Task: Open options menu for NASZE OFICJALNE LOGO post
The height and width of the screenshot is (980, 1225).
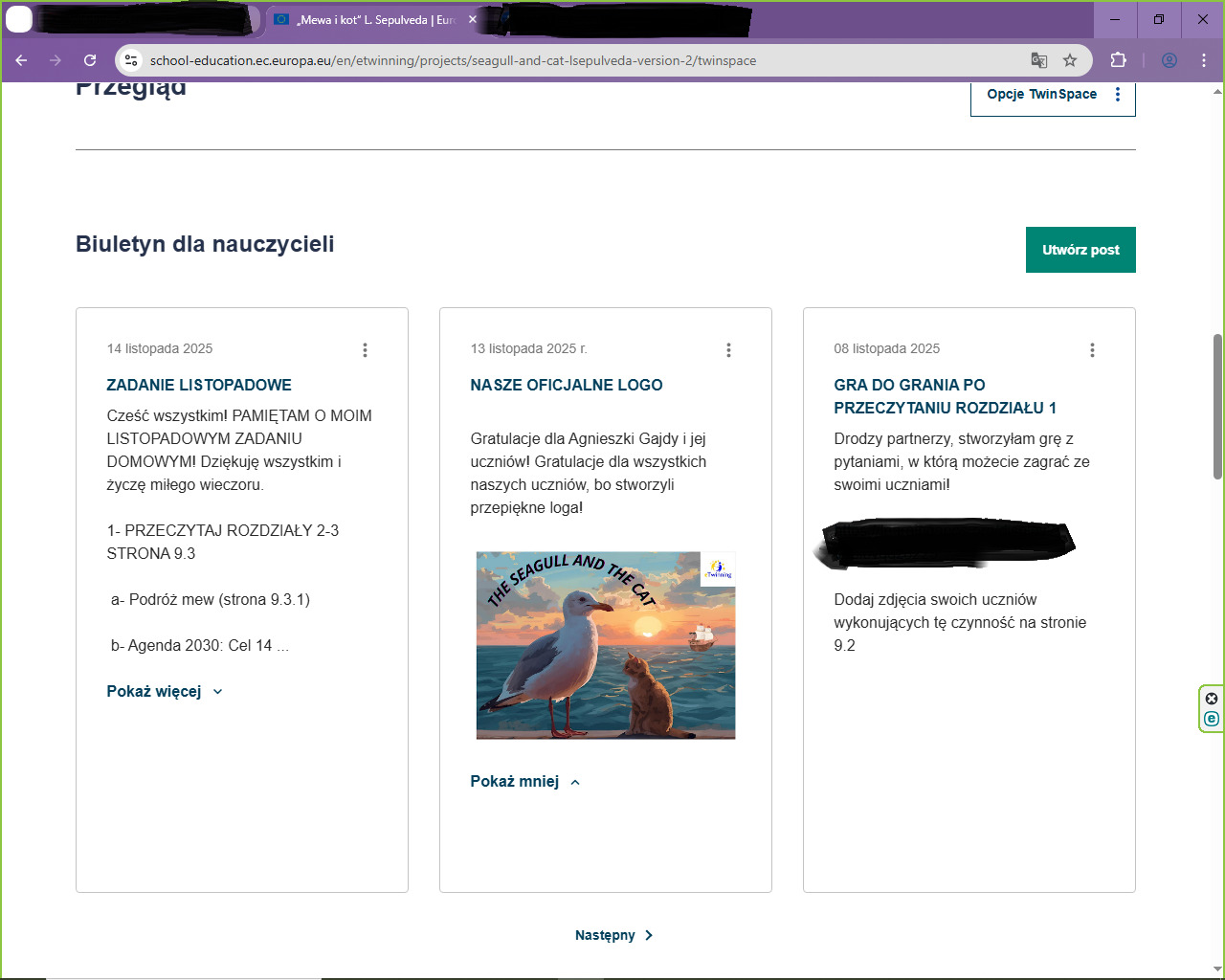Action: pyautogui.click(x=728, y=350)
